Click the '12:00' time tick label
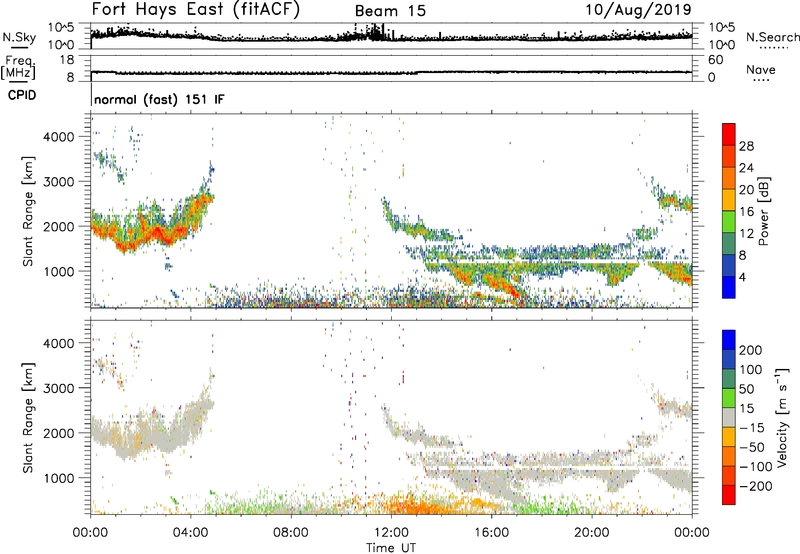Image resolution: width=800 pixels, height=554 pixels. [391, 533]
